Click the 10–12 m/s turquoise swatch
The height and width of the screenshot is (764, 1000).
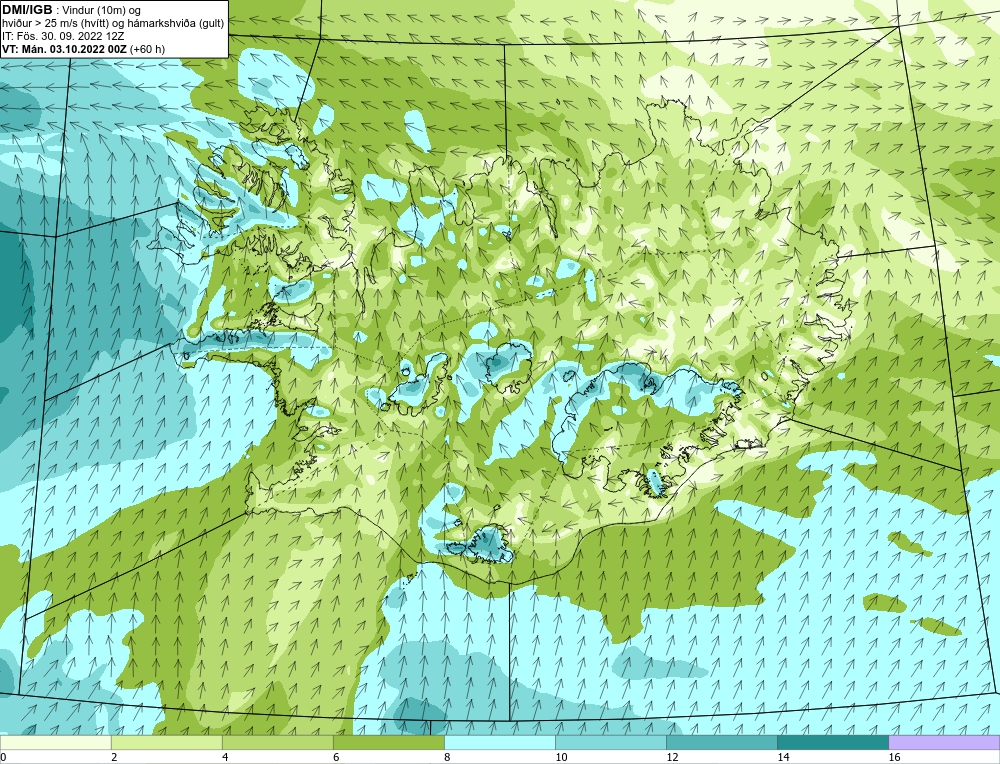[x=611, y=742]
